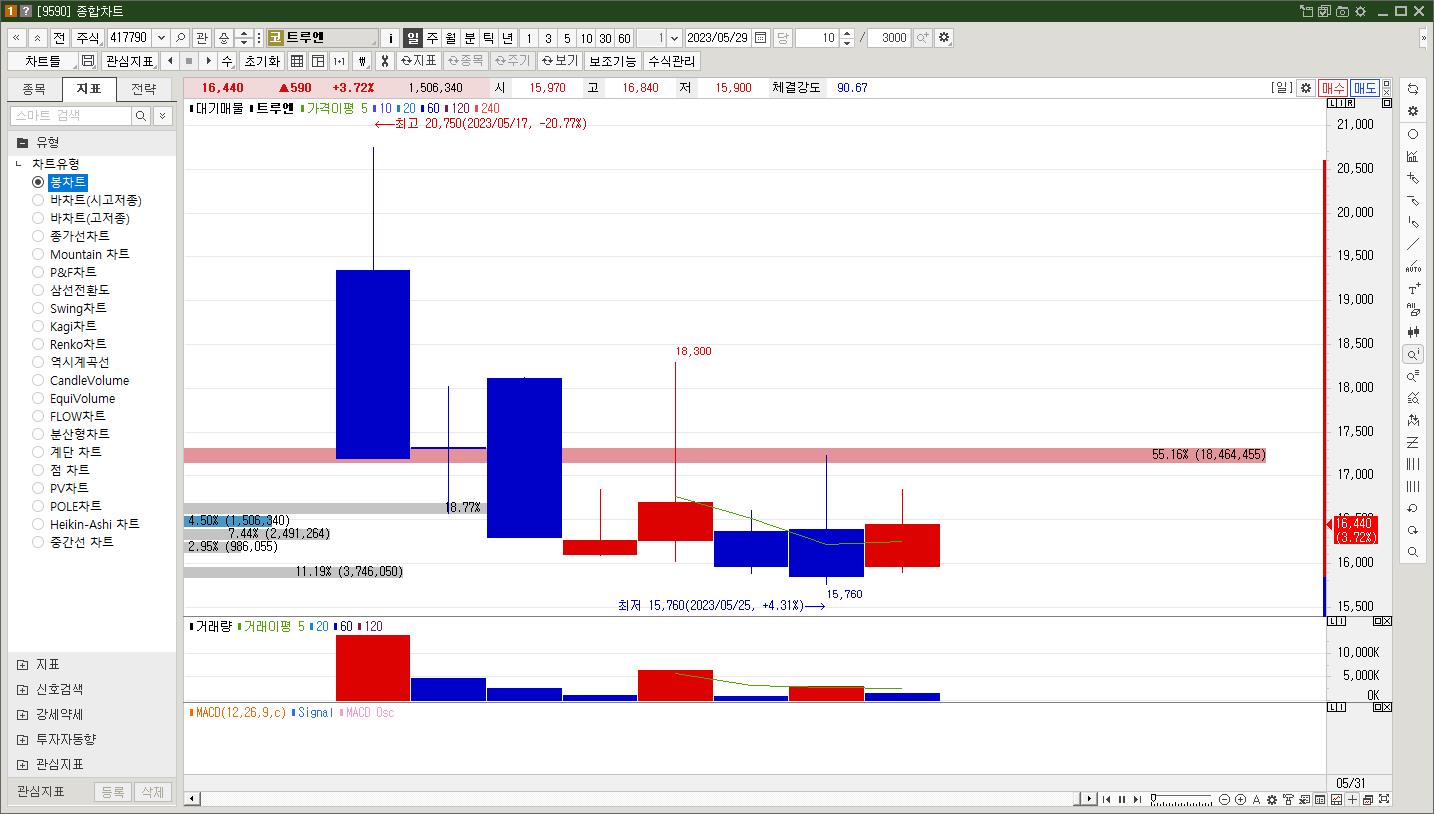Switch to the 종목 tab
1434x814 pixels.
point(34,89)
